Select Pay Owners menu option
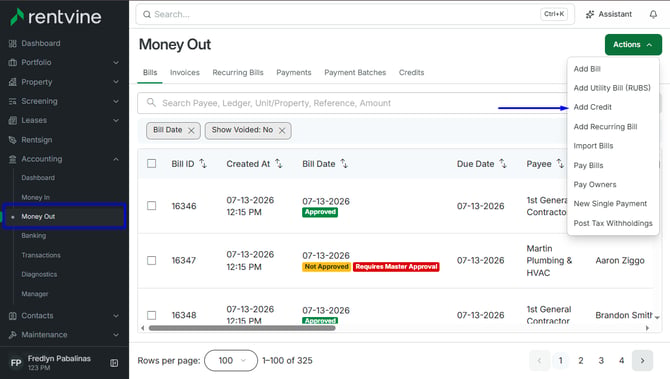Screen dimensions: 670x379 595,185
